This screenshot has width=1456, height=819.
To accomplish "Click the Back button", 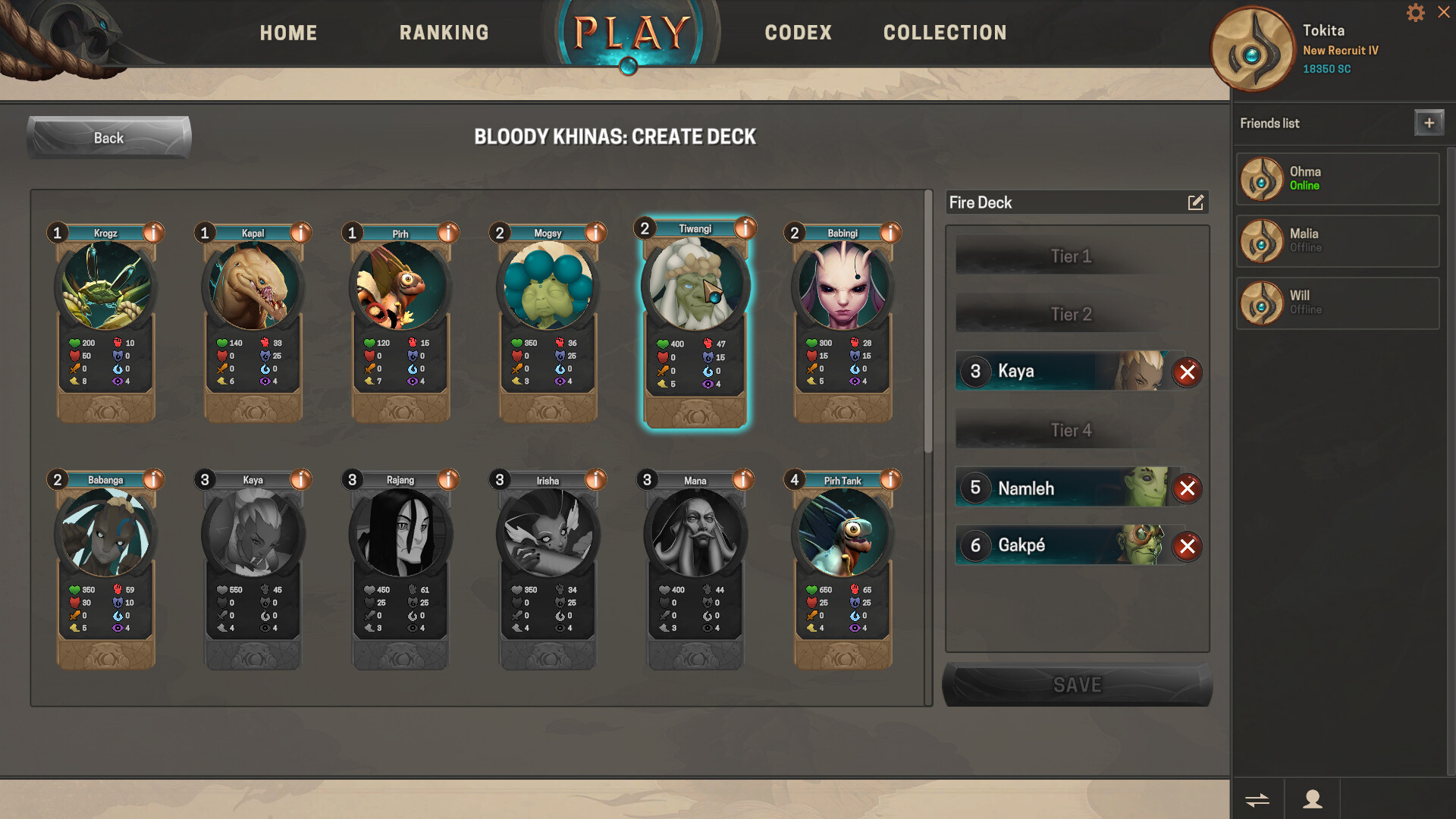I will coord(109,137).
